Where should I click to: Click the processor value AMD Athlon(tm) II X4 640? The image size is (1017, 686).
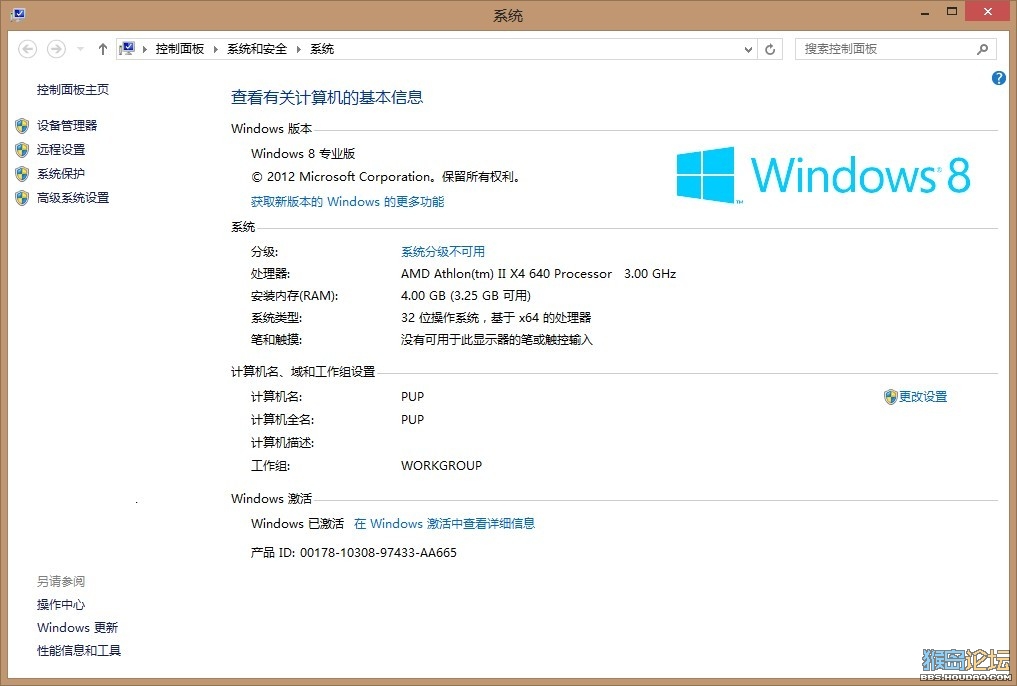coord(507,274)
